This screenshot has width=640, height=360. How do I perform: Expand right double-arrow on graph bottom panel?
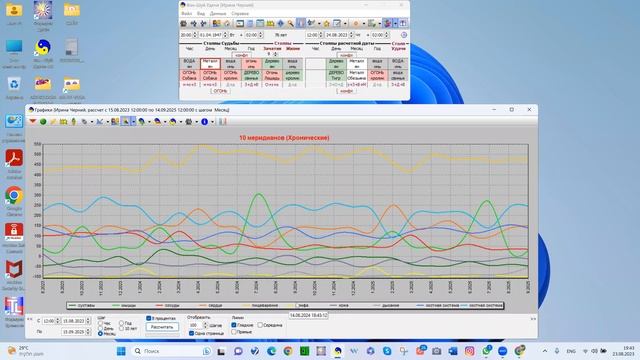tap(533, 319)
